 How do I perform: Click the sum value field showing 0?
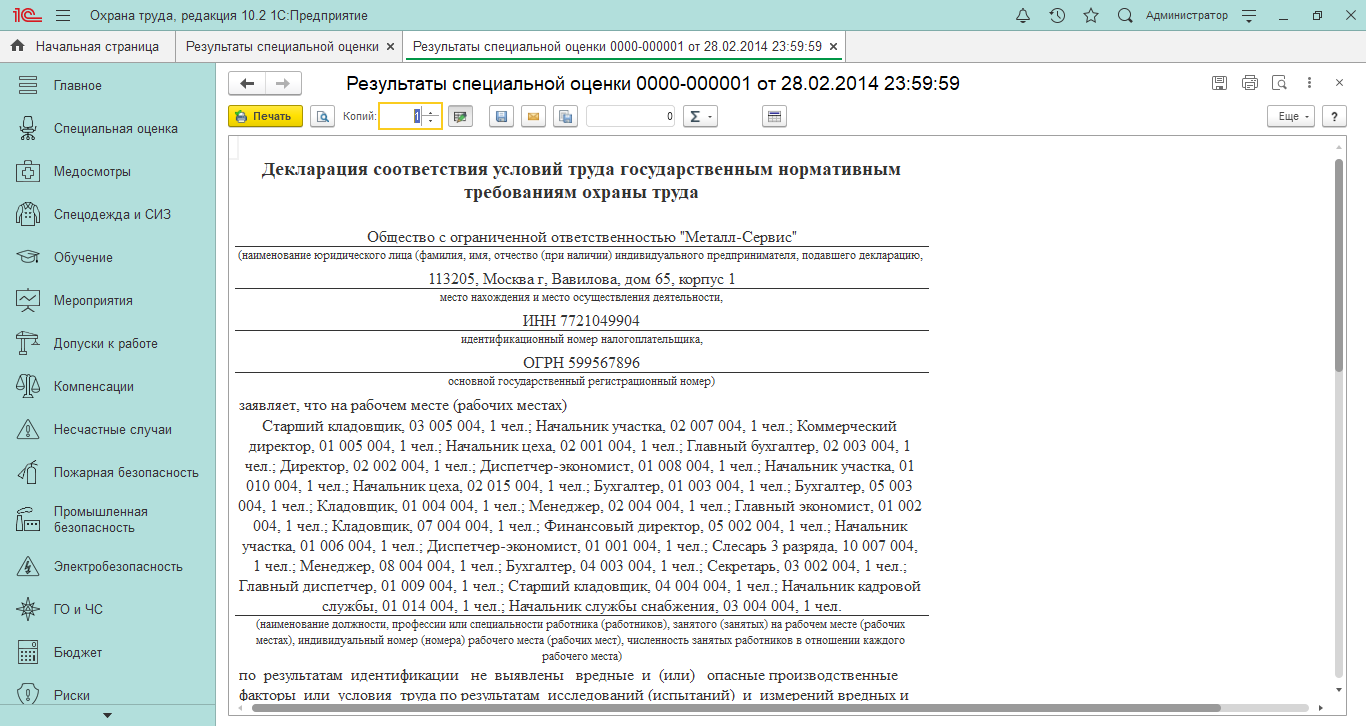(x=632, y=117)
